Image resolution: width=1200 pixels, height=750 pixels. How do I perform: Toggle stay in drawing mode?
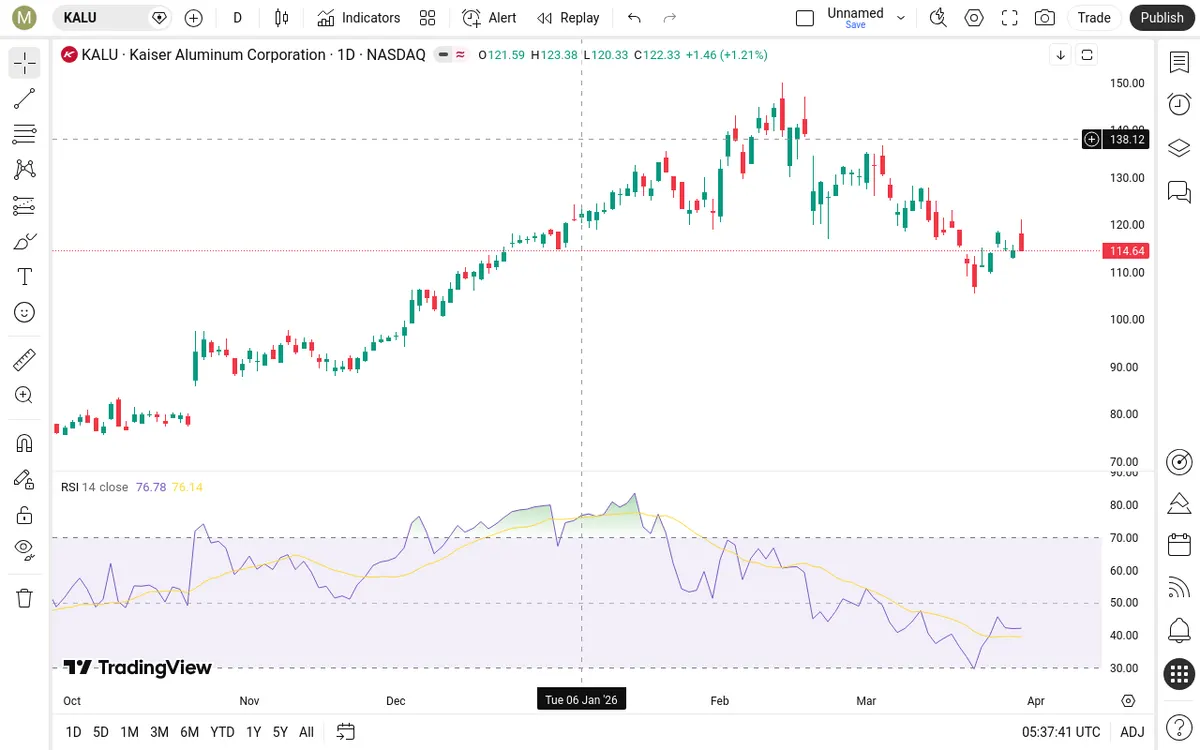25,479
